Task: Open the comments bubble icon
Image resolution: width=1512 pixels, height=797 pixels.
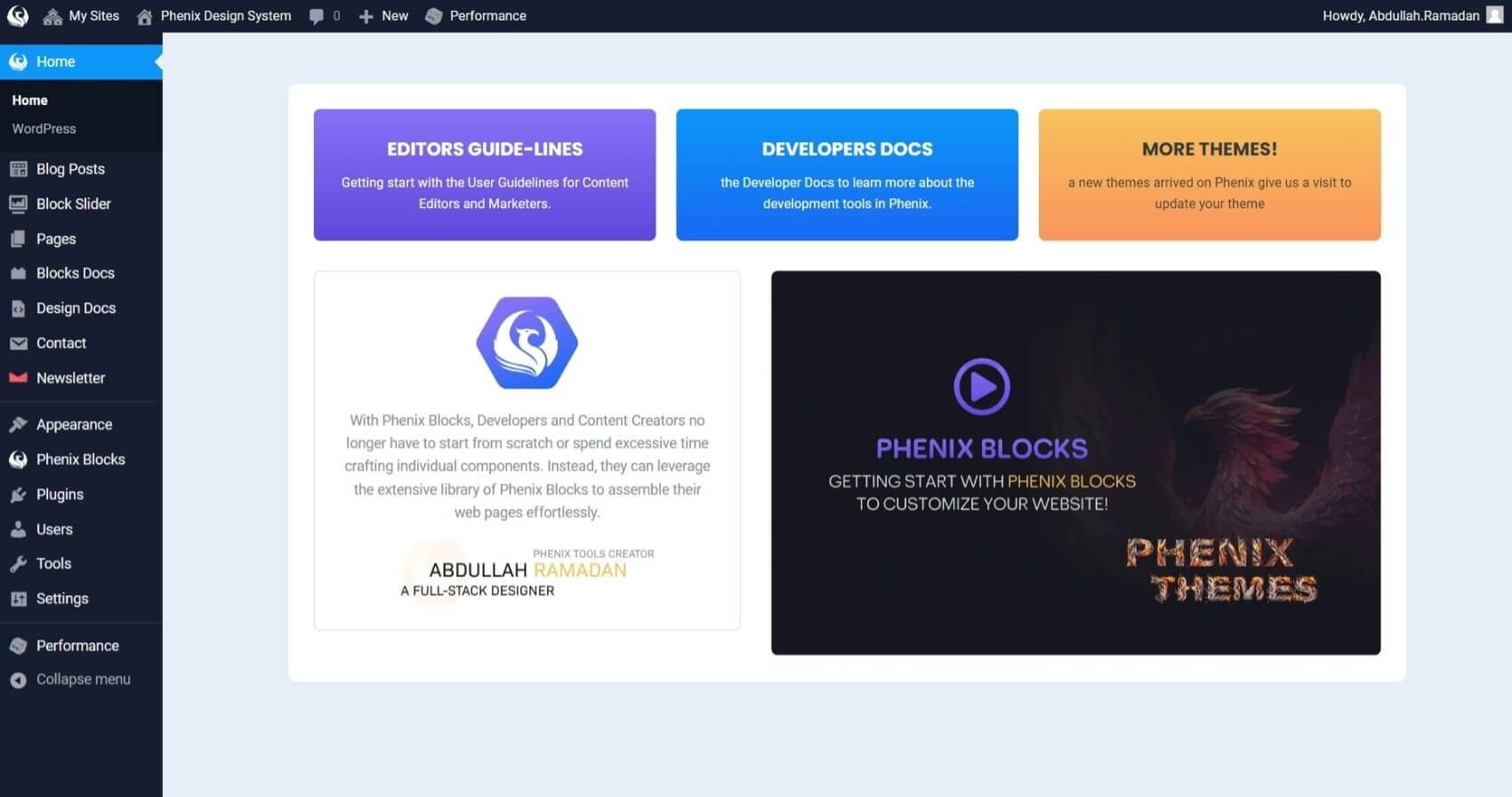Action: (x=316, y=16)
